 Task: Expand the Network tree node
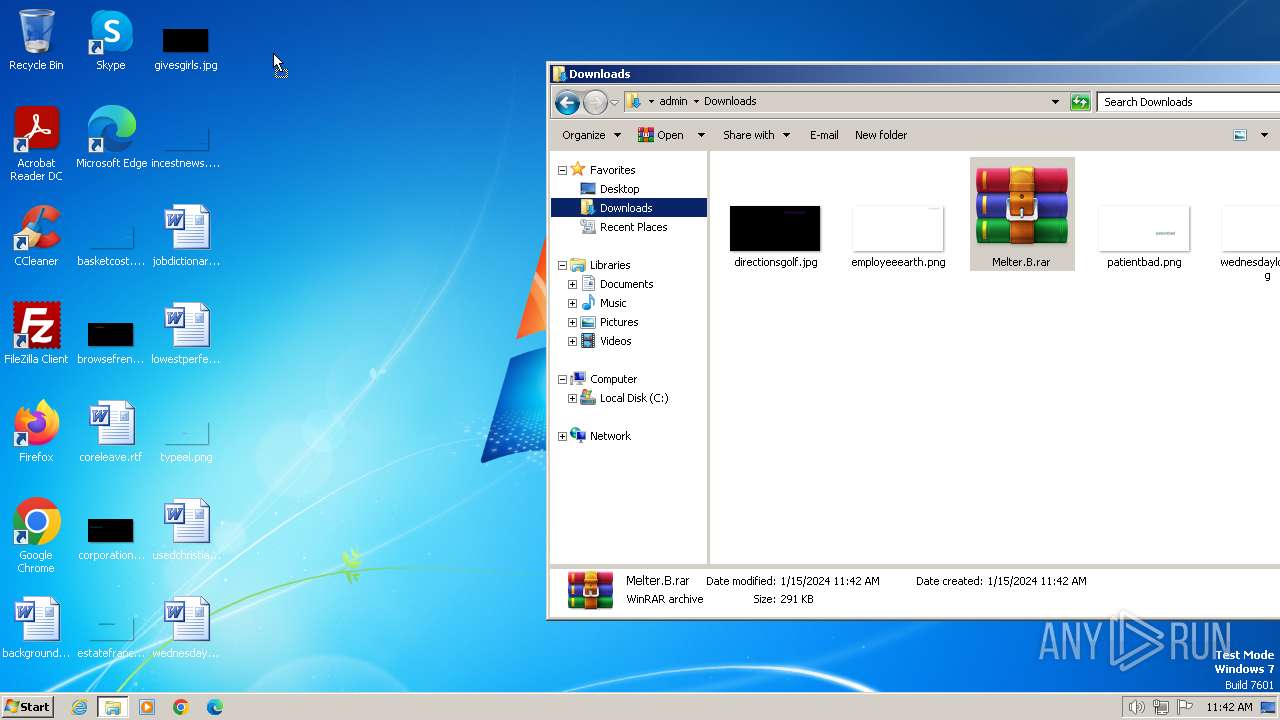[x=563, y=436]
